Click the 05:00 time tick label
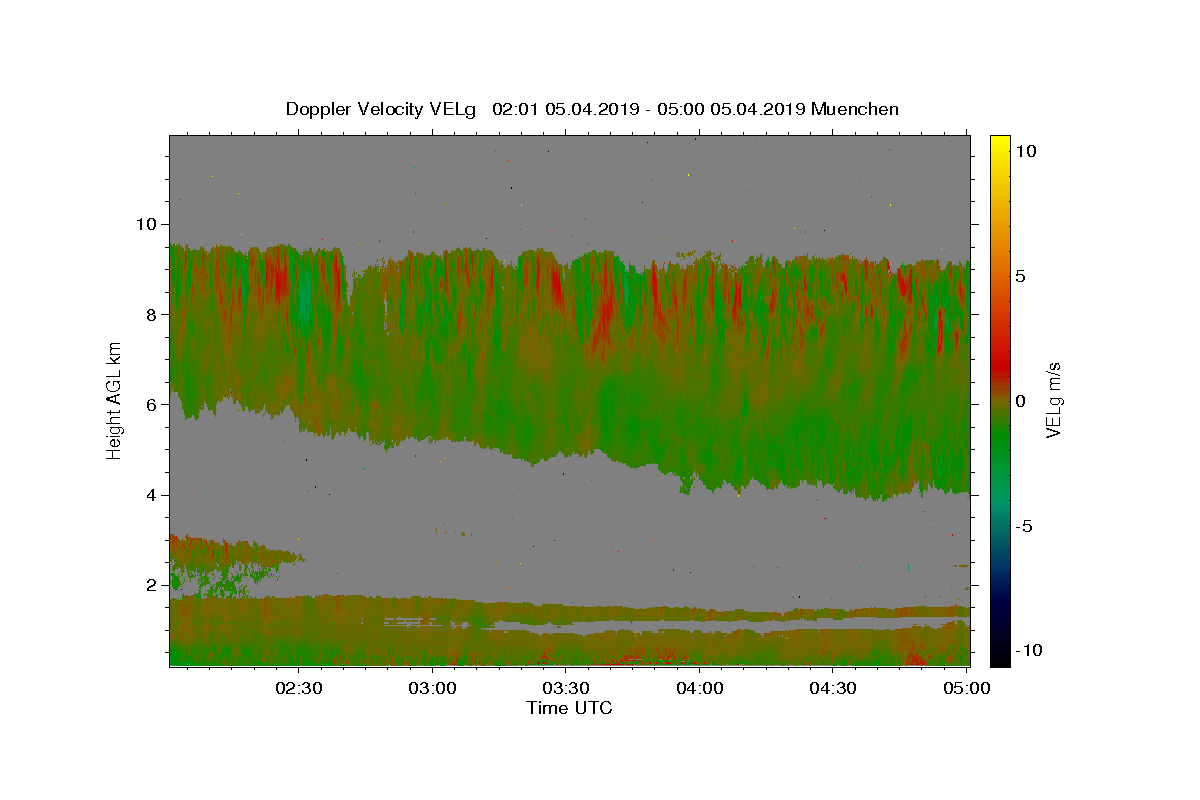This screenshot has width=1200, height=800. [x=967, y=688]
